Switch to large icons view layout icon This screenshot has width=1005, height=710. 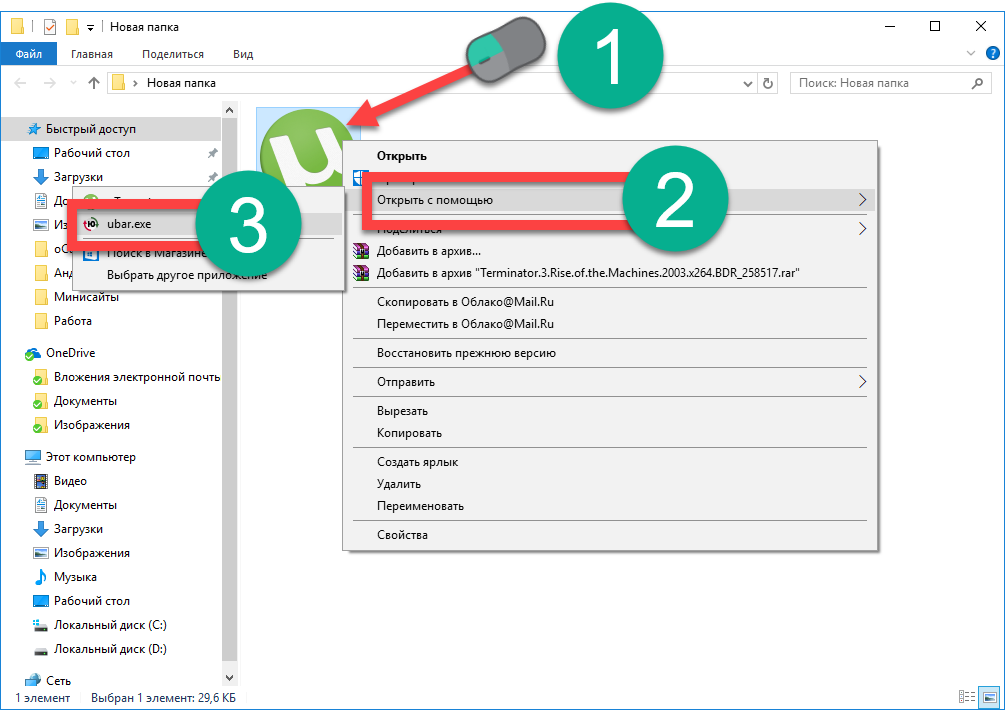990,697
